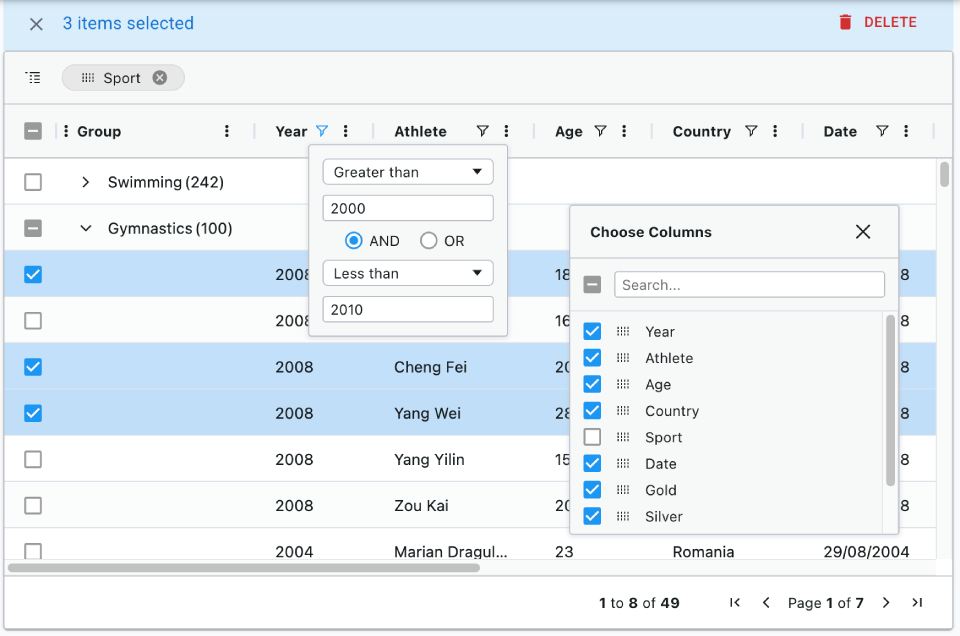
Task: Enable the Sport column checkbox
Action: coord(592,437)
